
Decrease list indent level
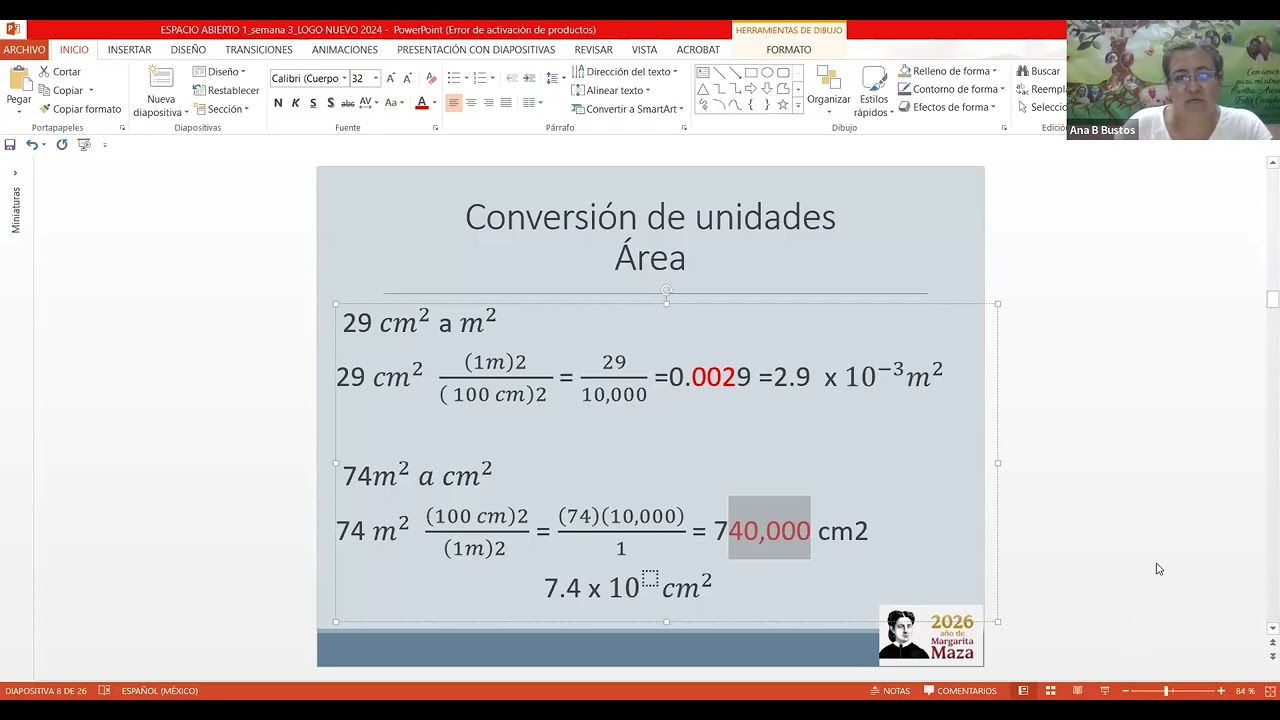tap(512, 78)
